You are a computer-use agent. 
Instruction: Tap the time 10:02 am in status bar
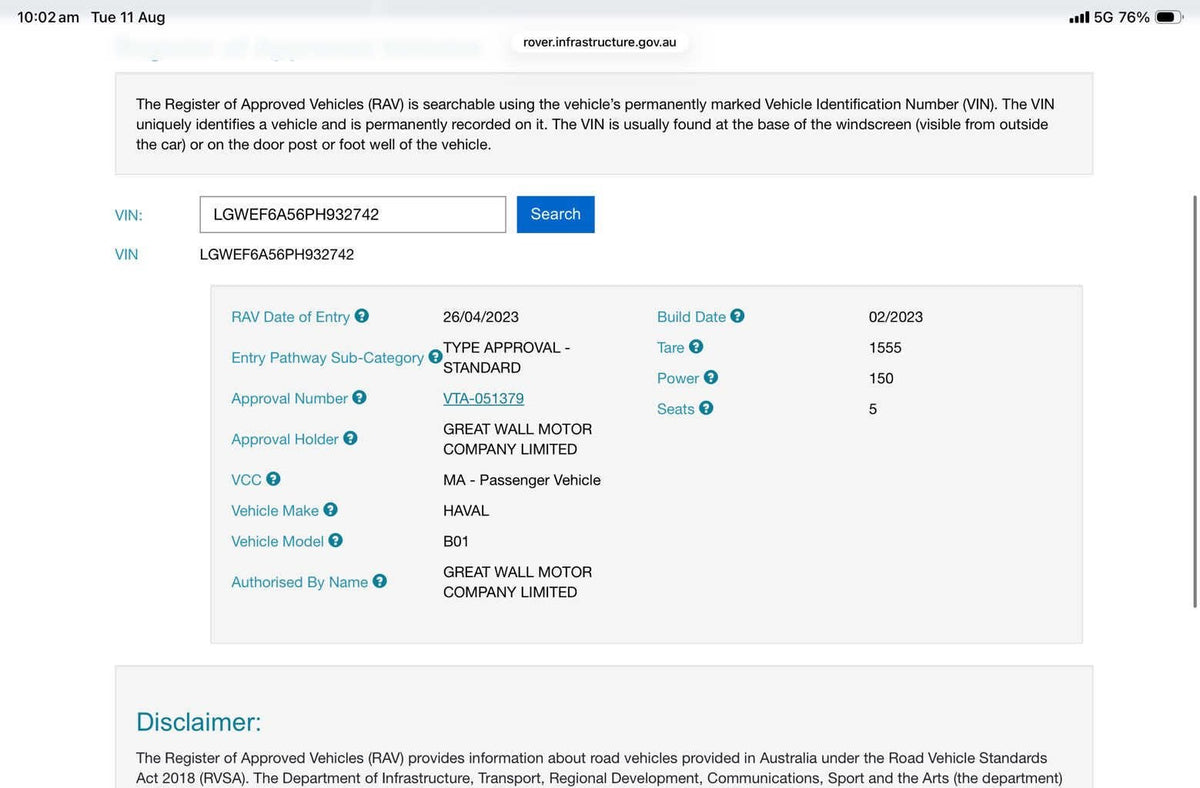(x=48, y=17)
